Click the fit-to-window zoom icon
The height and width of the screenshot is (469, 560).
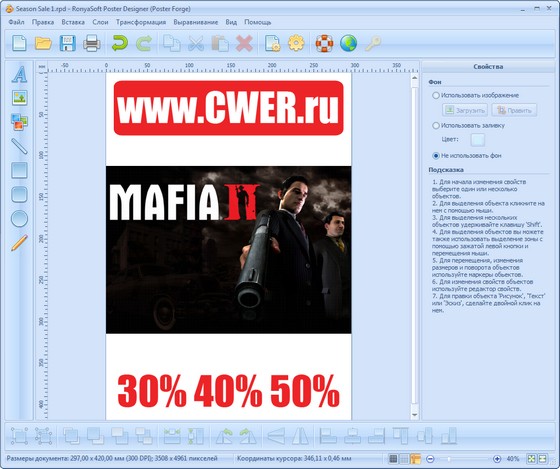[x=531, y=459]
